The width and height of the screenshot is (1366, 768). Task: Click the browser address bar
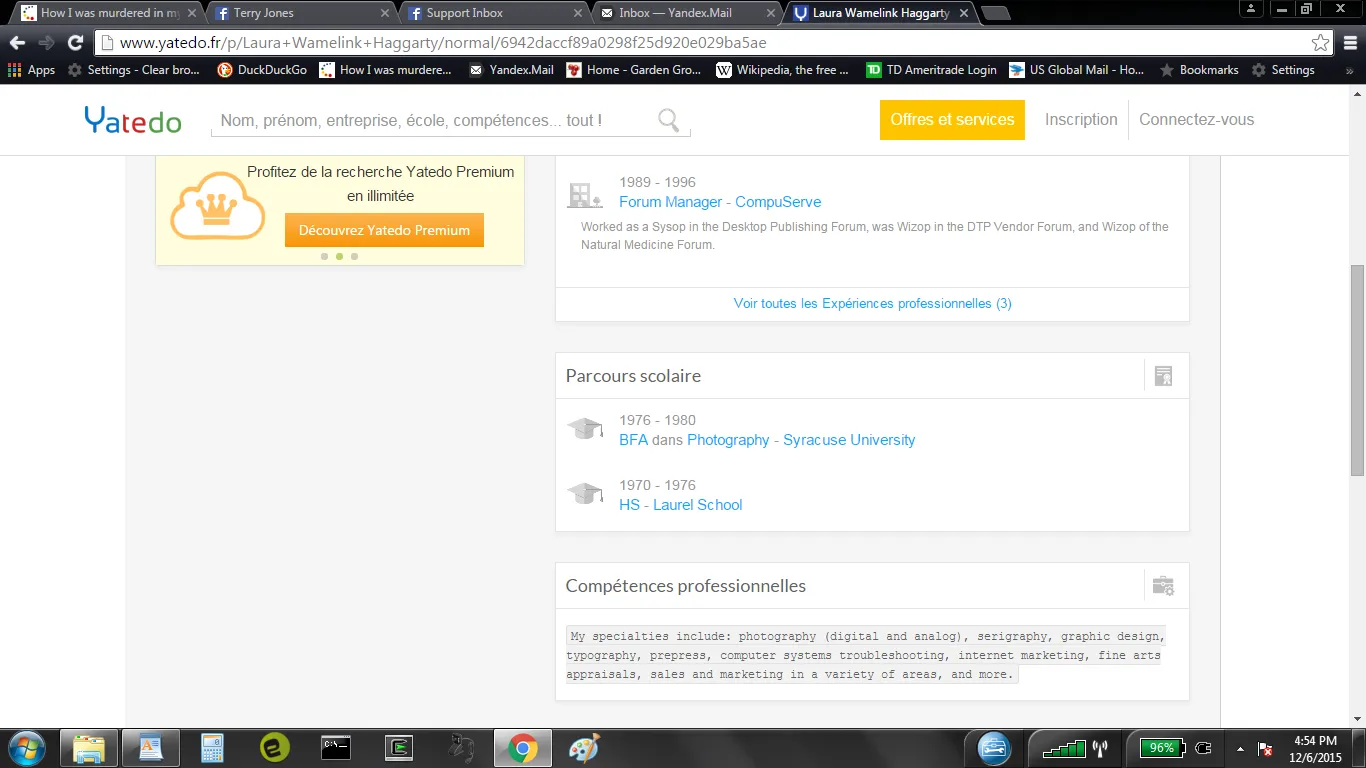(x=700, y=43)
